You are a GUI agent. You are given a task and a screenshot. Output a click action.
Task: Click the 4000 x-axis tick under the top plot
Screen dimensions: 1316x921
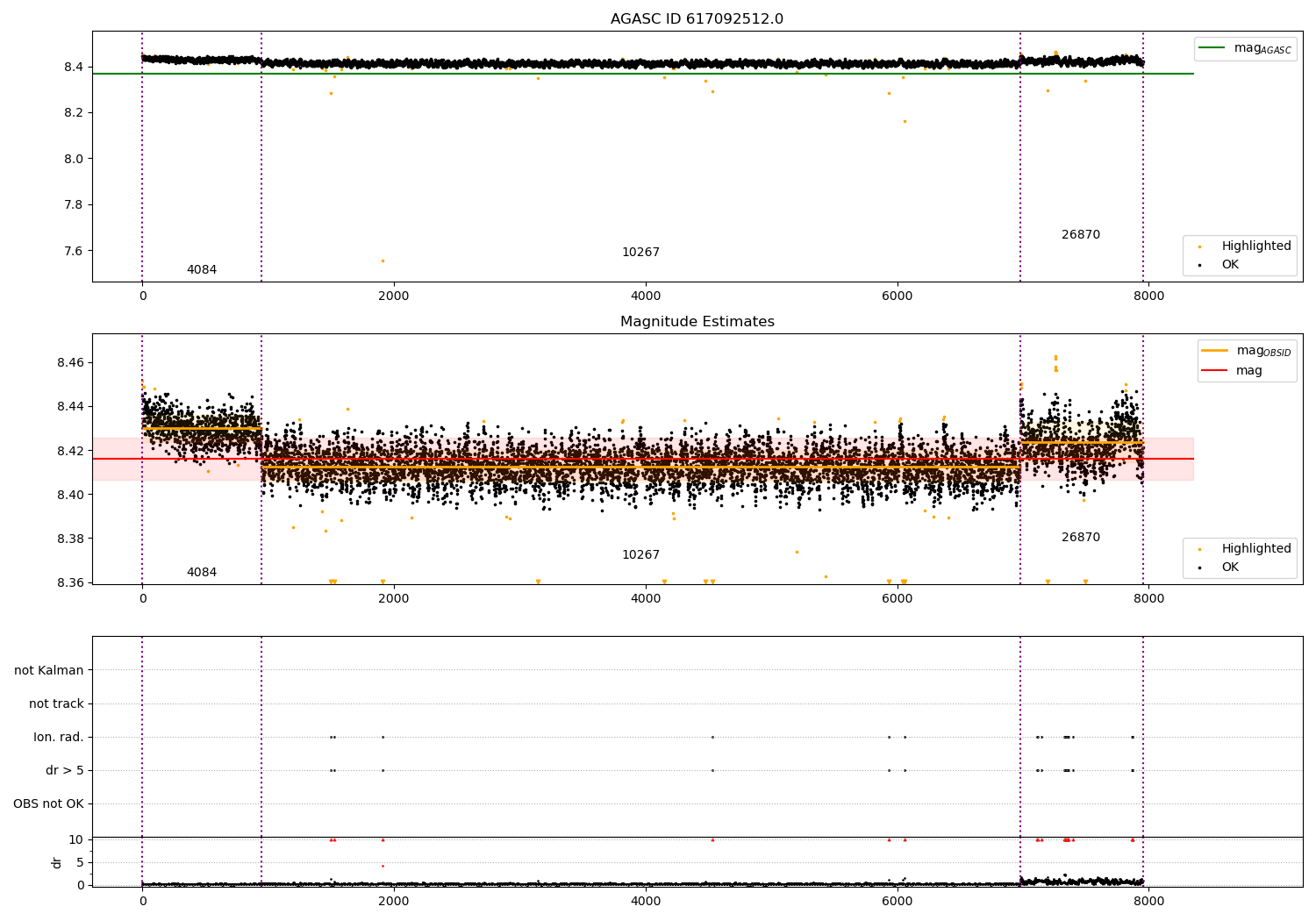click(646, 296)
